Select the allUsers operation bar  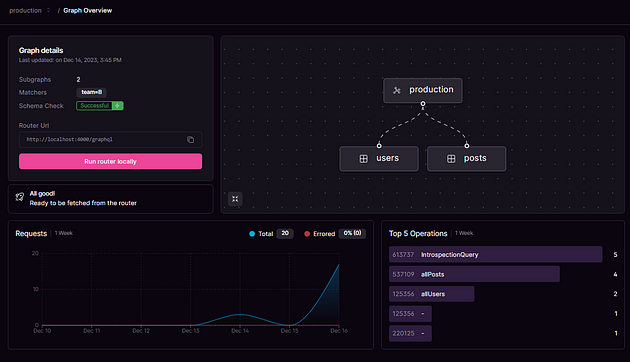pyautogui.click(x=432, y=294)
